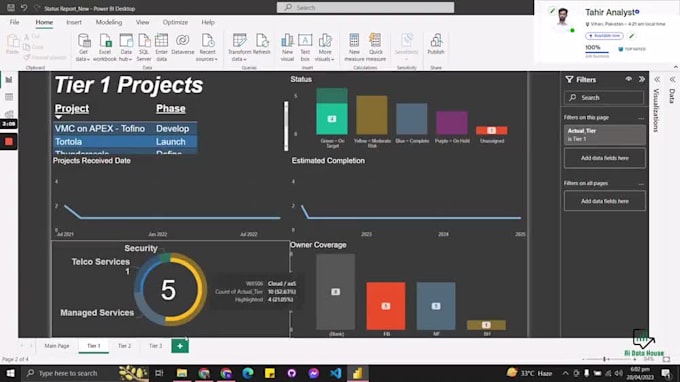Click all-pages 'Add data fields here' box
Screen dimensions: 680x382
(x=605, y=201)
